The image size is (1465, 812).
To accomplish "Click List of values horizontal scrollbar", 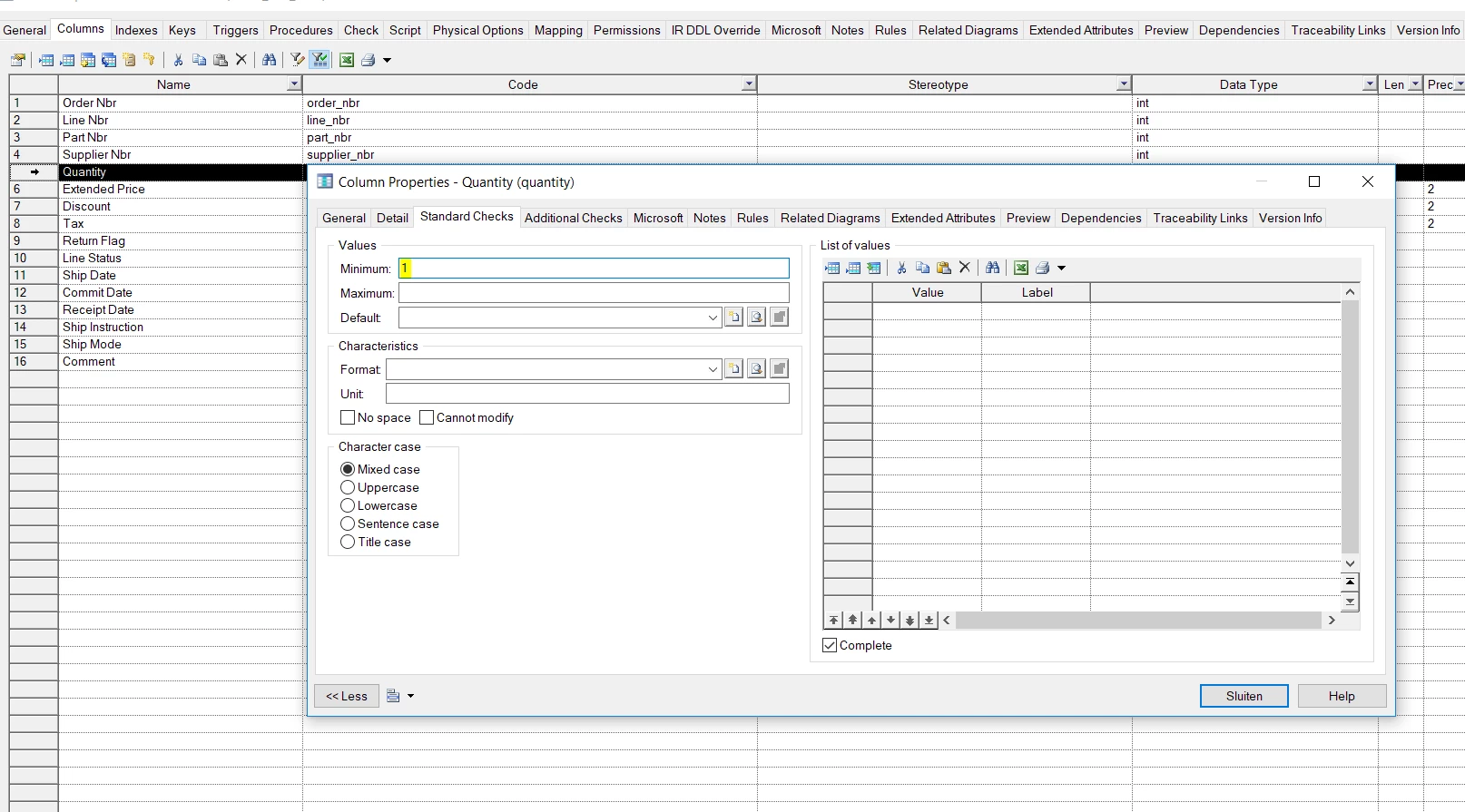I will pos(1138,620).
